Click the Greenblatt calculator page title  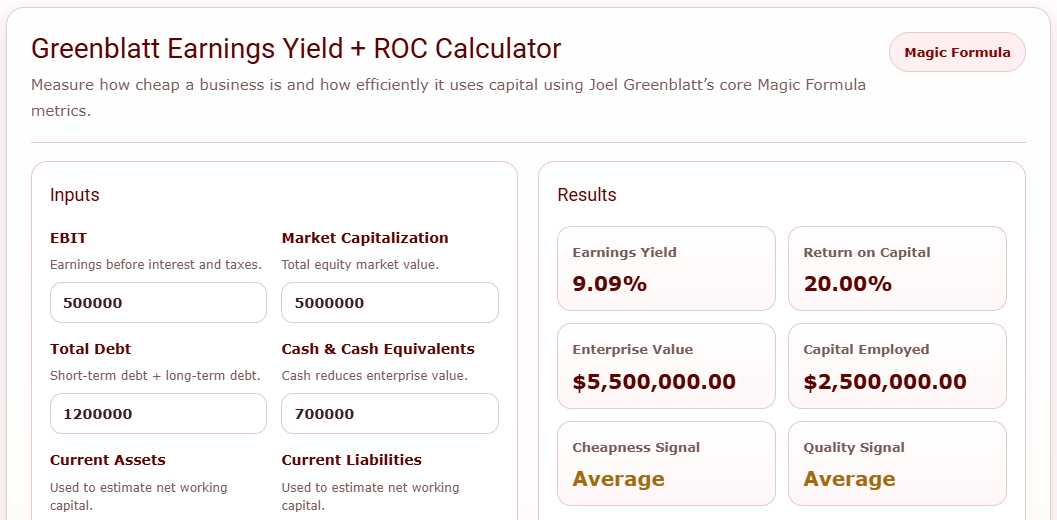click(296, 49)
